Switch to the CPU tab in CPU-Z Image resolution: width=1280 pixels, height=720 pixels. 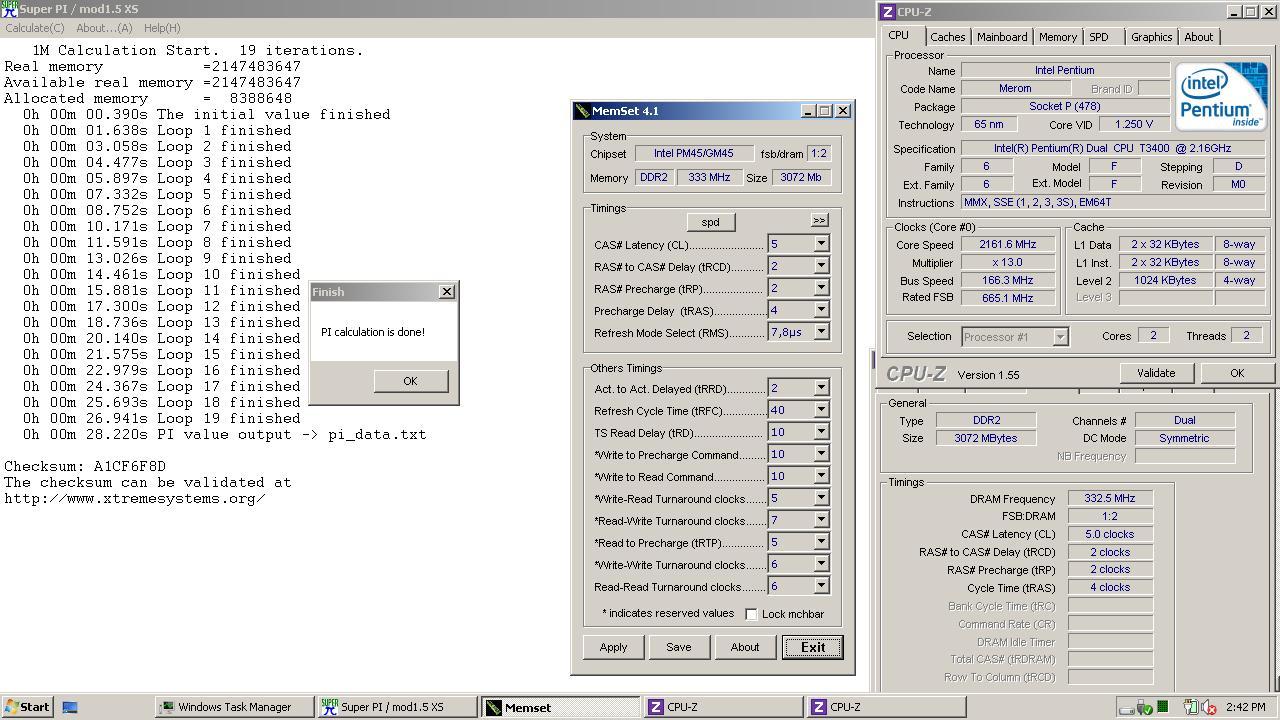(899, 36)
